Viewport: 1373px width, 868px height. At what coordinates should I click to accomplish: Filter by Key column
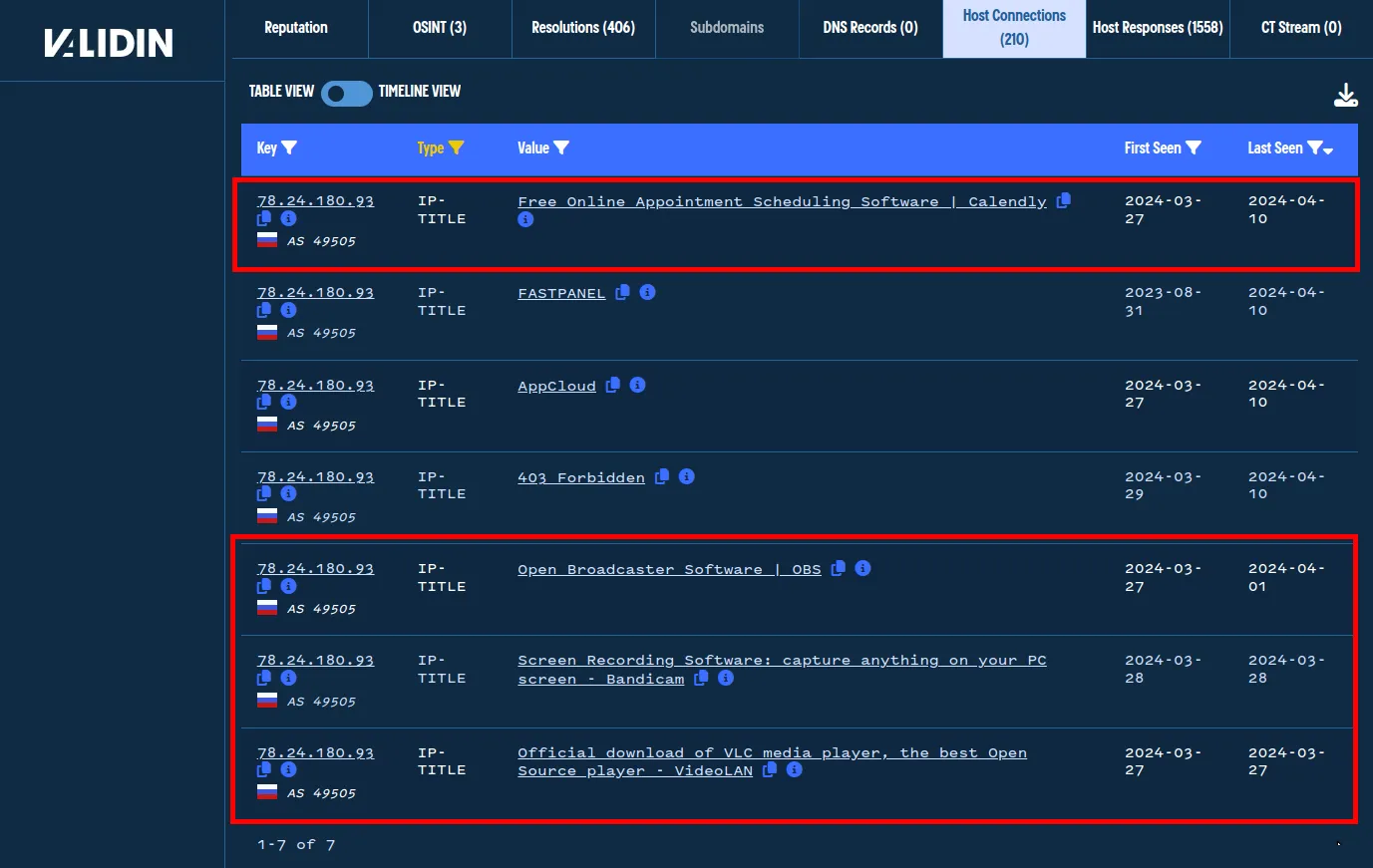click(x=289, y=147)
